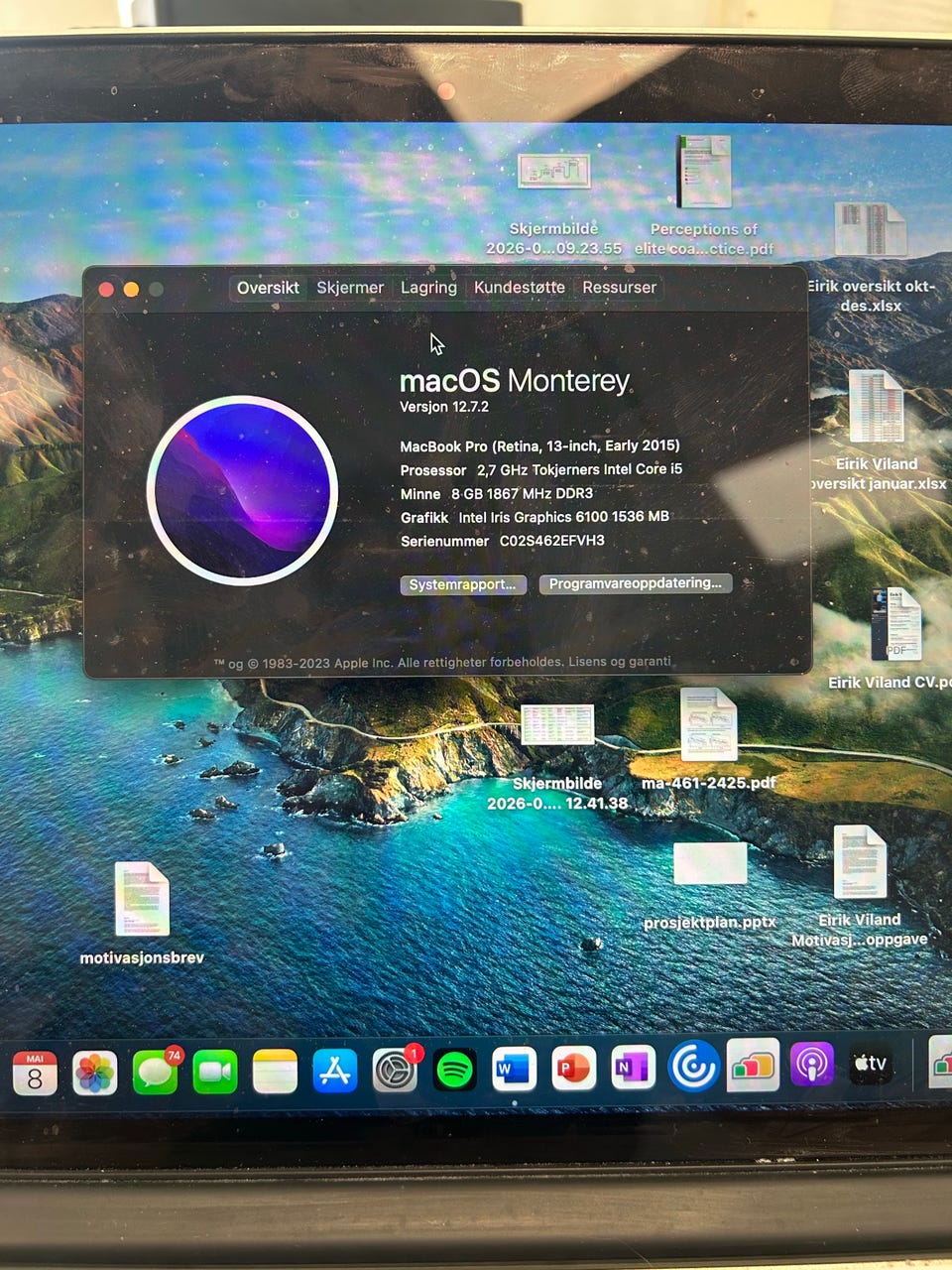Image resolution: width=952 pixels, height=1270 pixels.
Task: Click the macOS Monterey circular logo
Action: coord(243,490)
